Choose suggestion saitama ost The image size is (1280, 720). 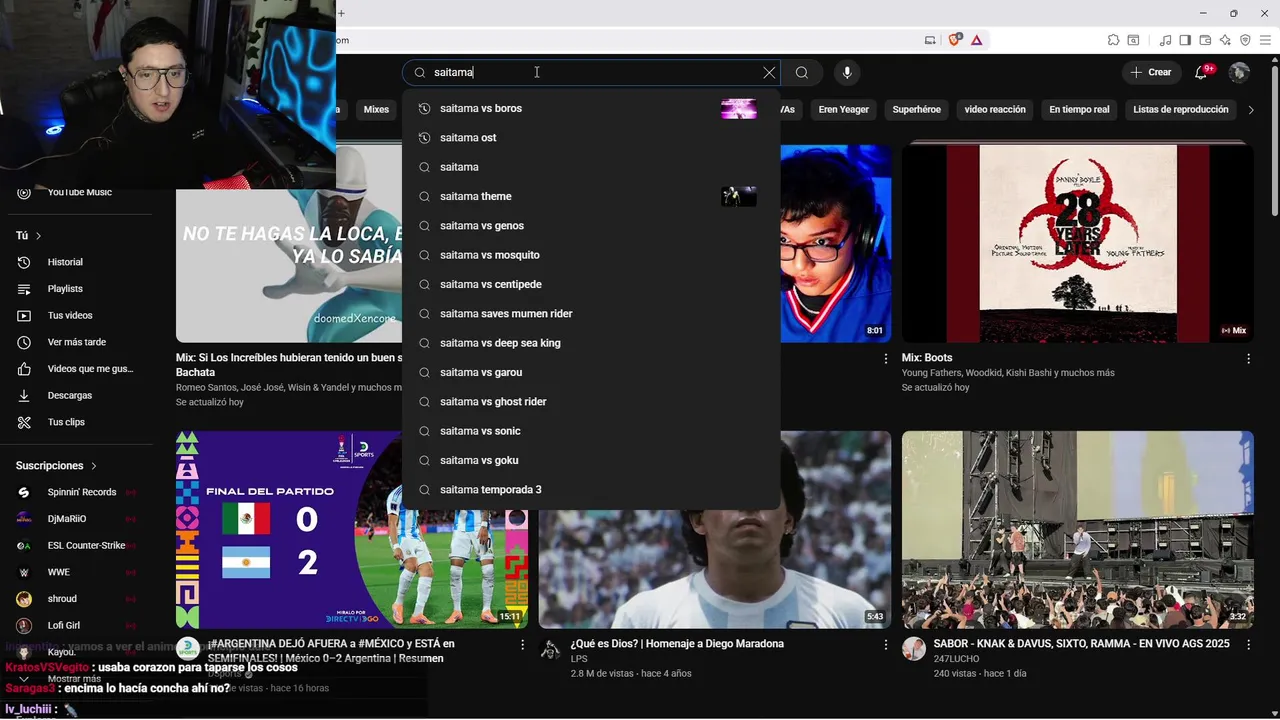click(591, 138)
